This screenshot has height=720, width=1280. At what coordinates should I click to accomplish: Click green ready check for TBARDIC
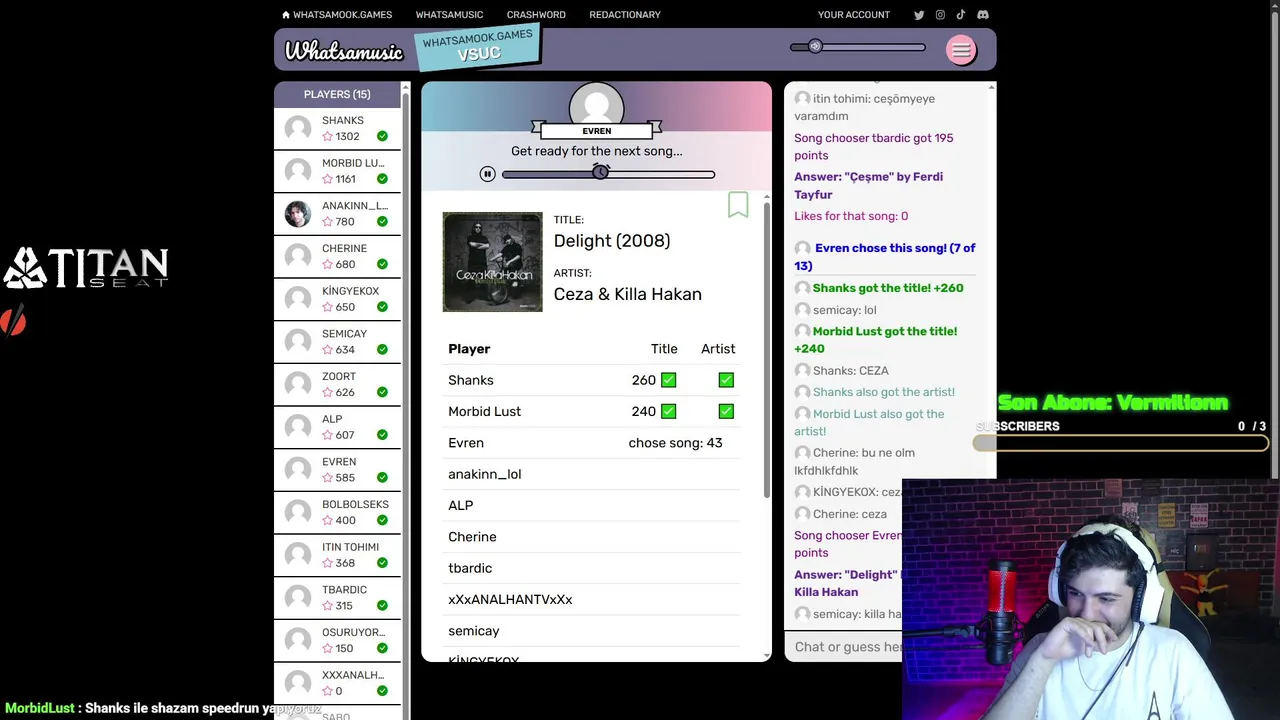382,606
